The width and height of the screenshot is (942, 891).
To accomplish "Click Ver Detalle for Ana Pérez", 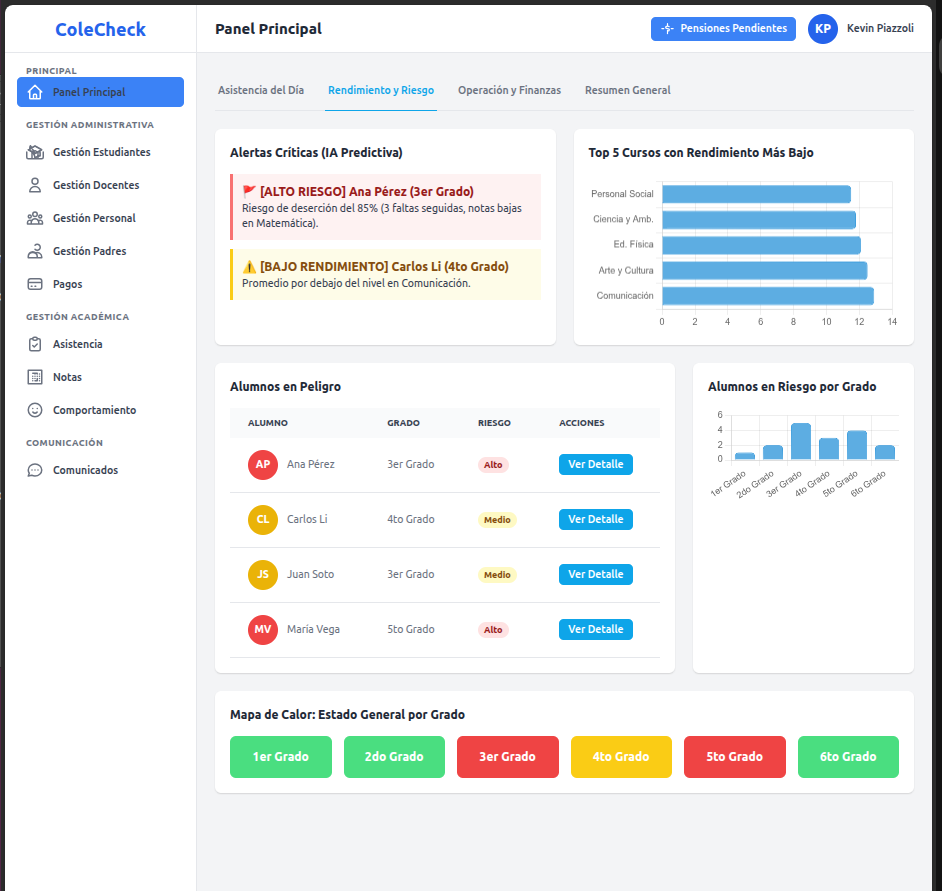I will pyautogui.click(x=595, y=464).
